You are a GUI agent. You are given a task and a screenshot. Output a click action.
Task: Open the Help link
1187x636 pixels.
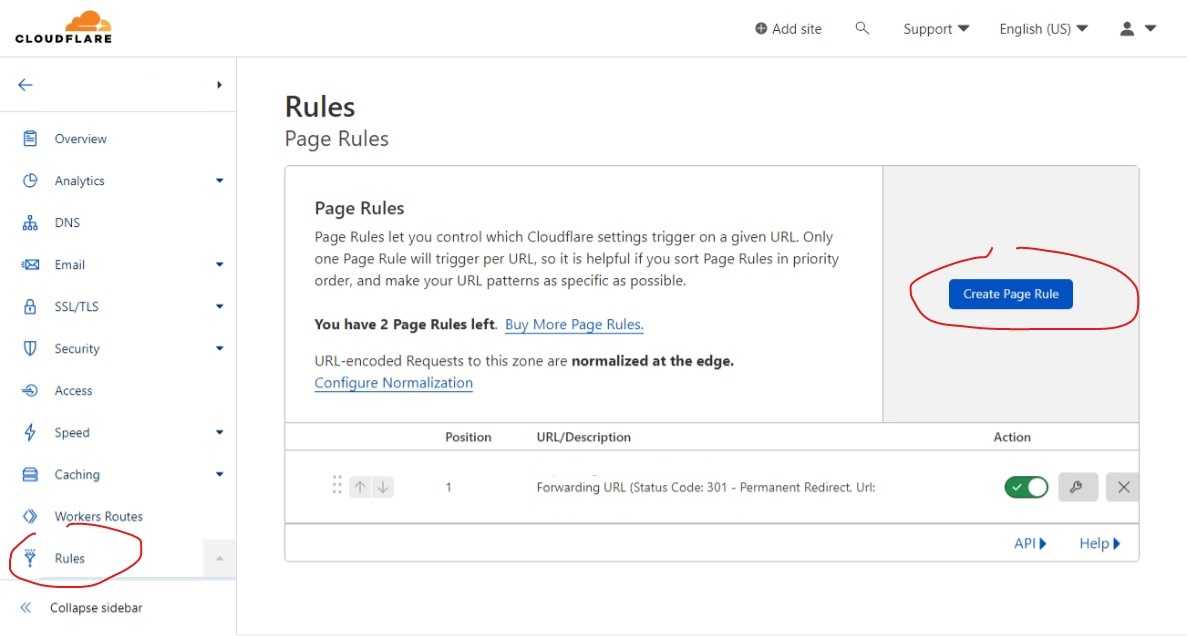1099,544
